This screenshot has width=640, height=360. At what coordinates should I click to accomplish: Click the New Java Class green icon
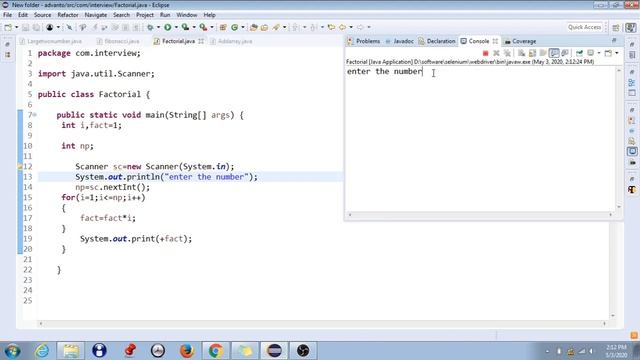[234, 27]
